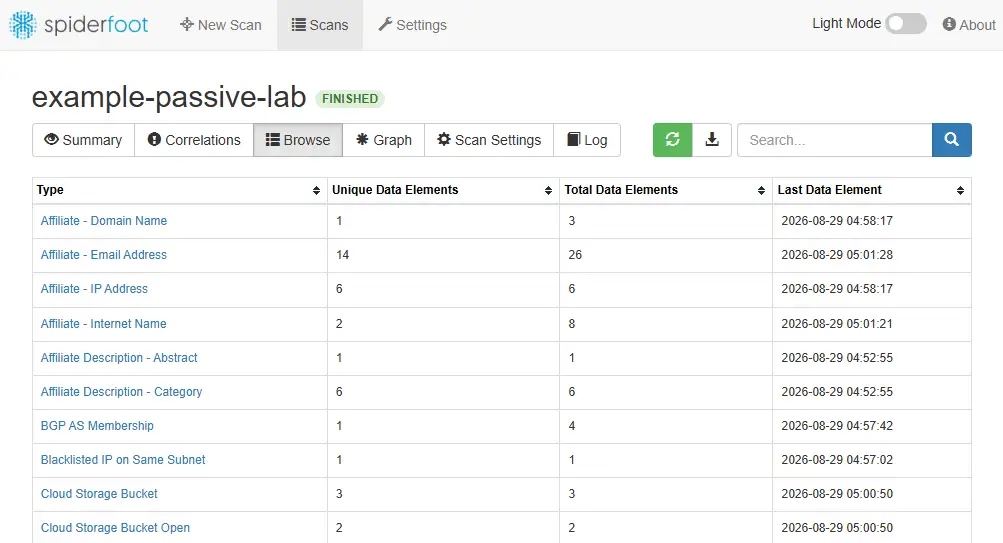
Task: Open BGP AS Membership results
Action: coord(97,425)
